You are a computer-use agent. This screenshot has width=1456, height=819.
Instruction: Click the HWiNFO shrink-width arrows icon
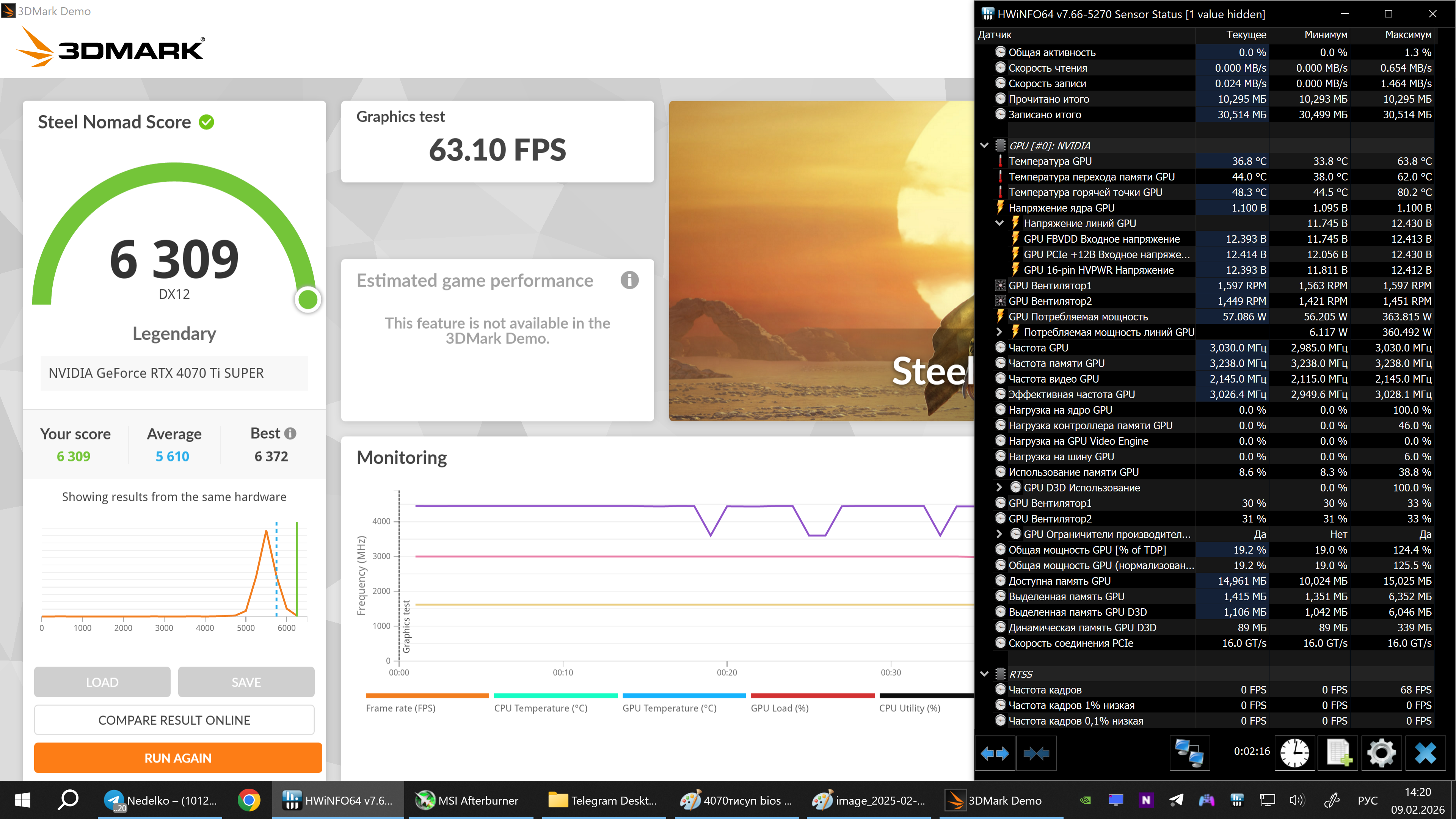(x=1036, y=753)
